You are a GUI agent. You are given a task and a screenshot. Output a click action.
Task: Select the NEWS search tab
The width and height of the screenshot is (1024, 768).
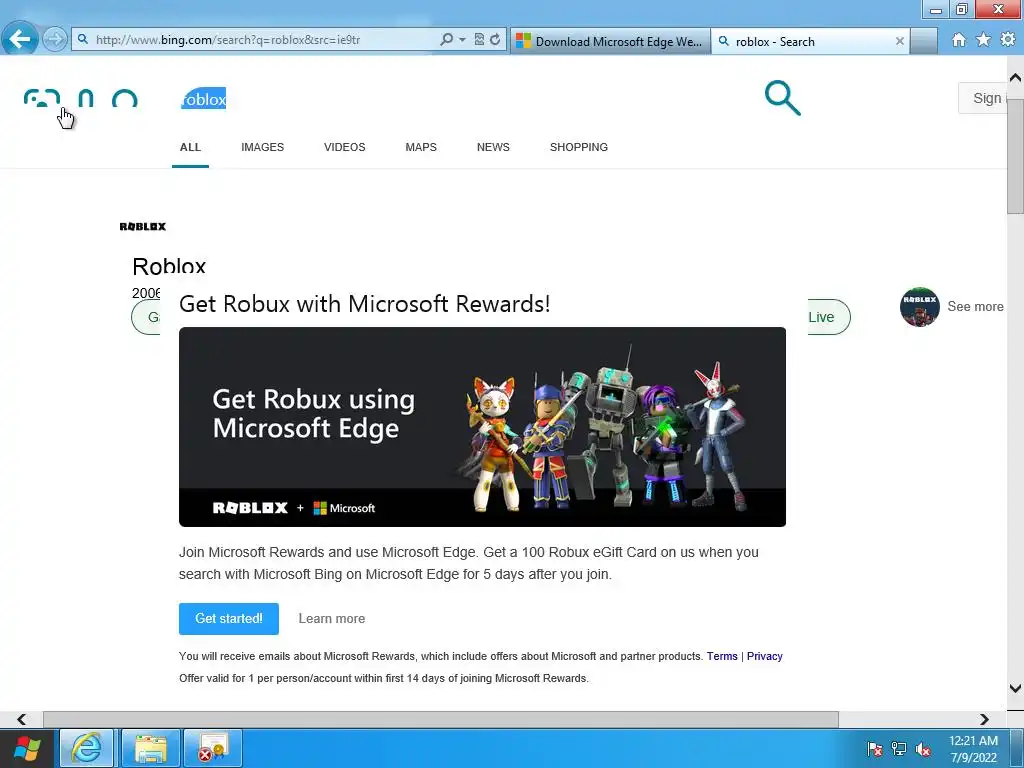pos(493,147)
